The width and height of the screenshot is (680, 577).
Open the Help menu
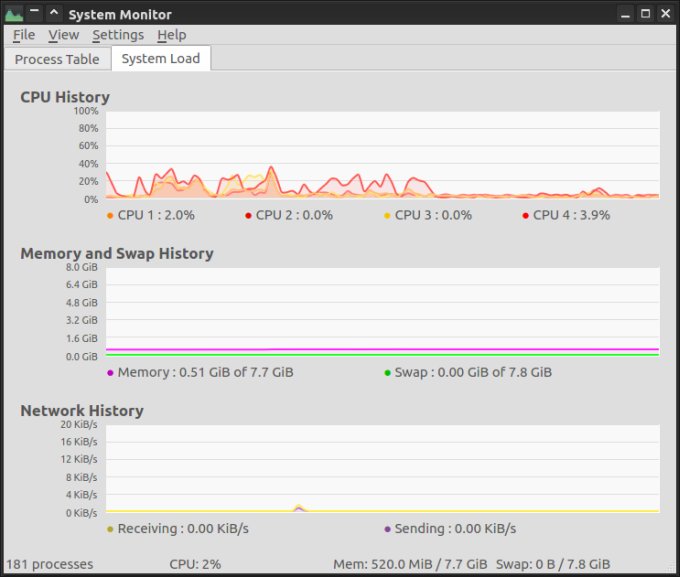coord(171,35)
